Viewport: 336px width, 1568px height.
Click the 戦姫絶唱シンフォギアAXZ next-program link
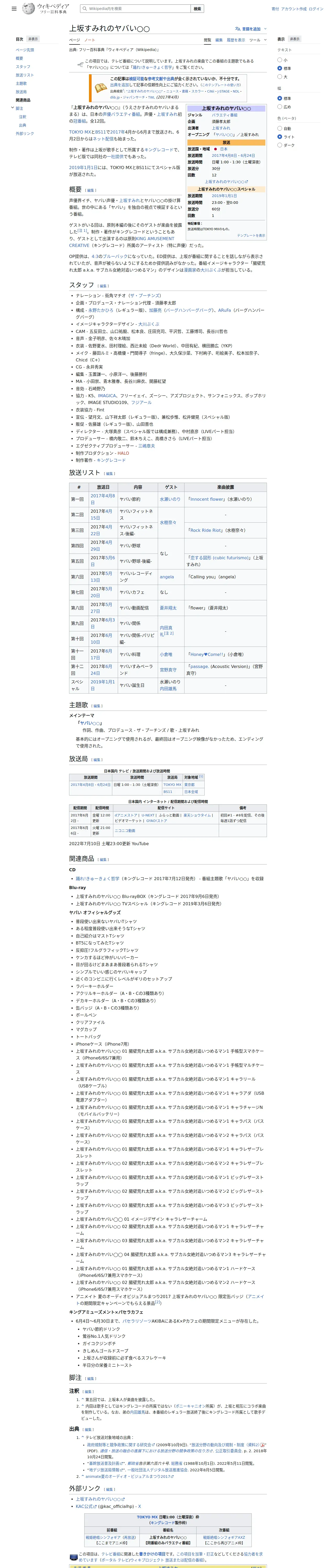(224, 1538)
